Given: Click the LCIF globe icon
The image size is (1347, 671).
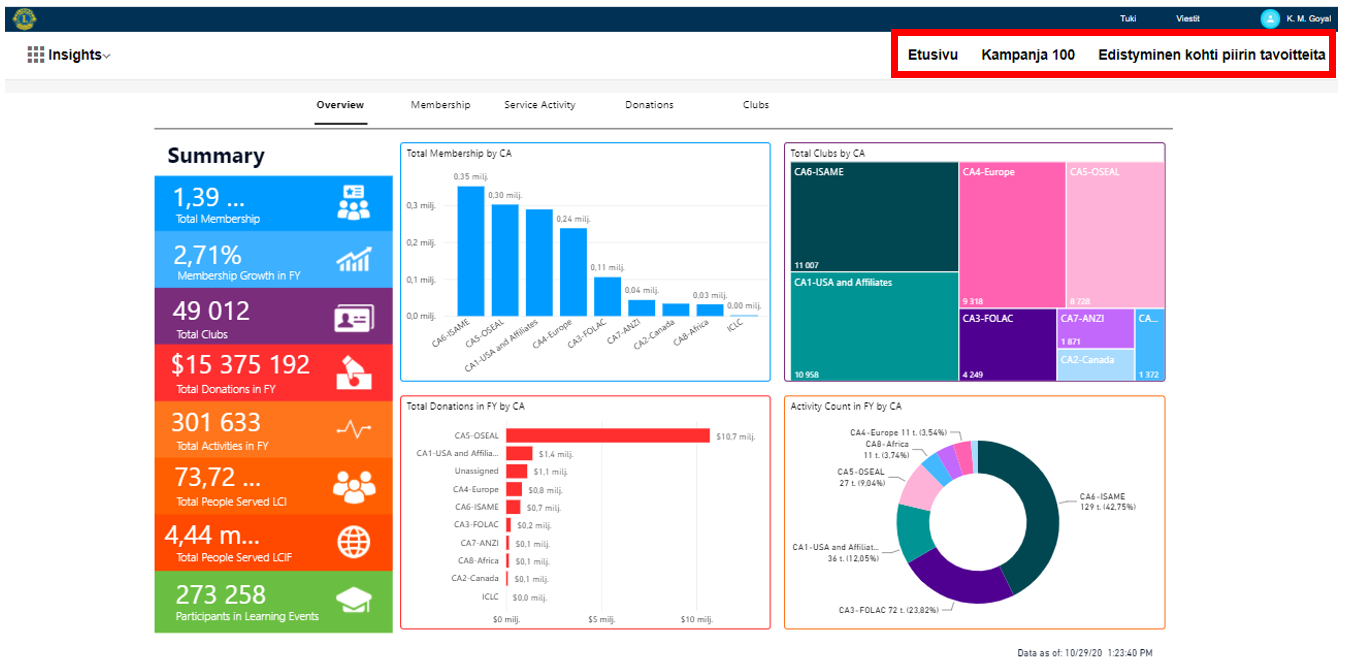Looking at the screenshot, I should [353, 541].
